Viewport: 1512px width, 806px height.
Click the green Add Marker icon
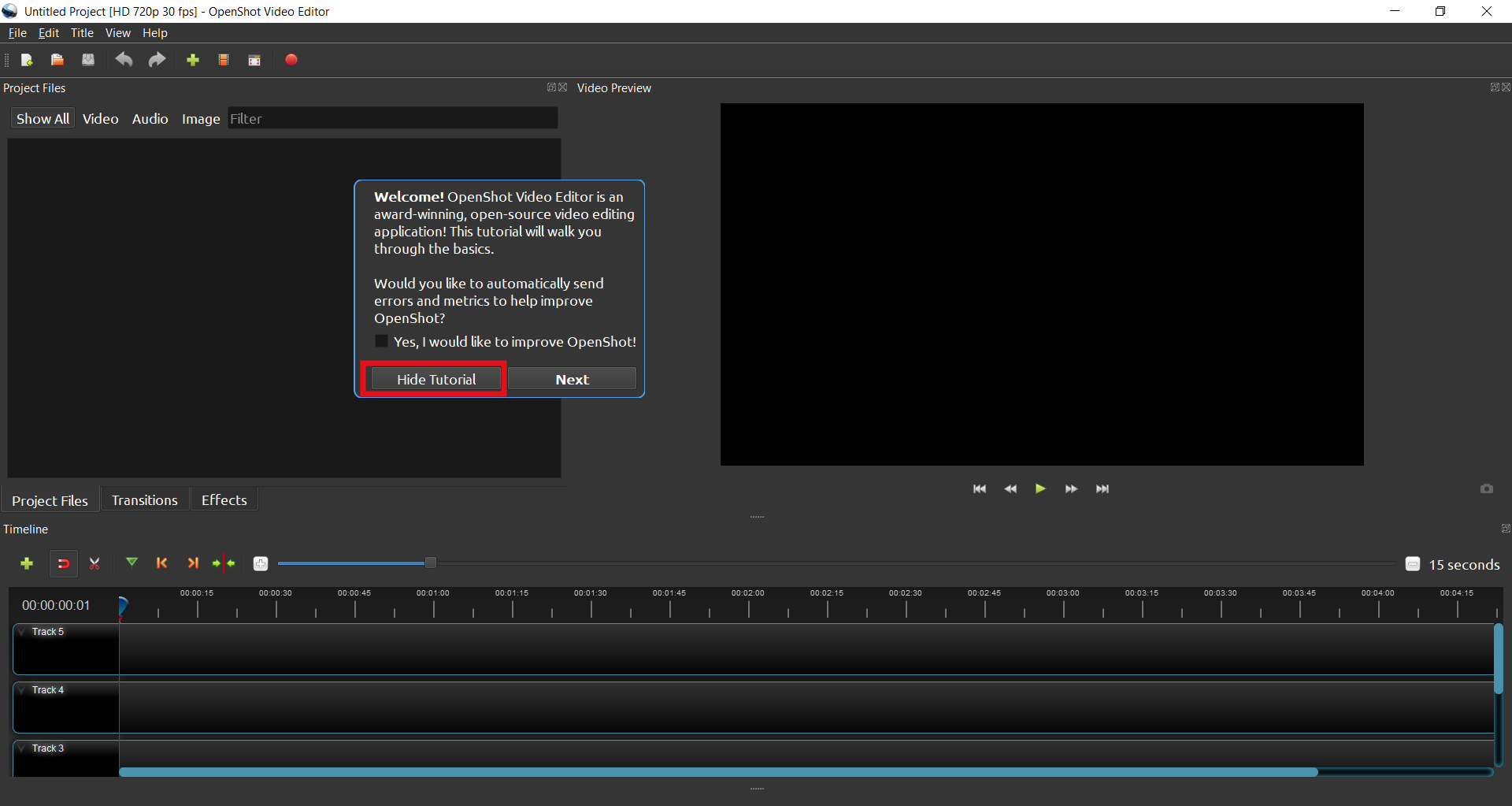tap(132, 563)
